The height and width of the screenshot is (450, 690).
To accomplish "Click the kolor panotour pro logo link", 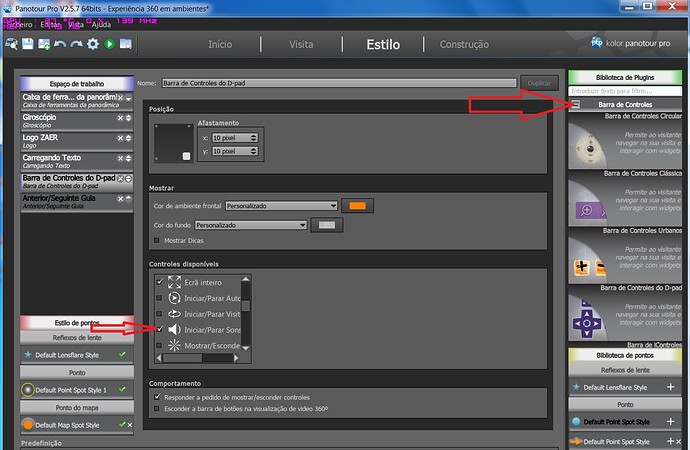I will (x=630, y=43).
